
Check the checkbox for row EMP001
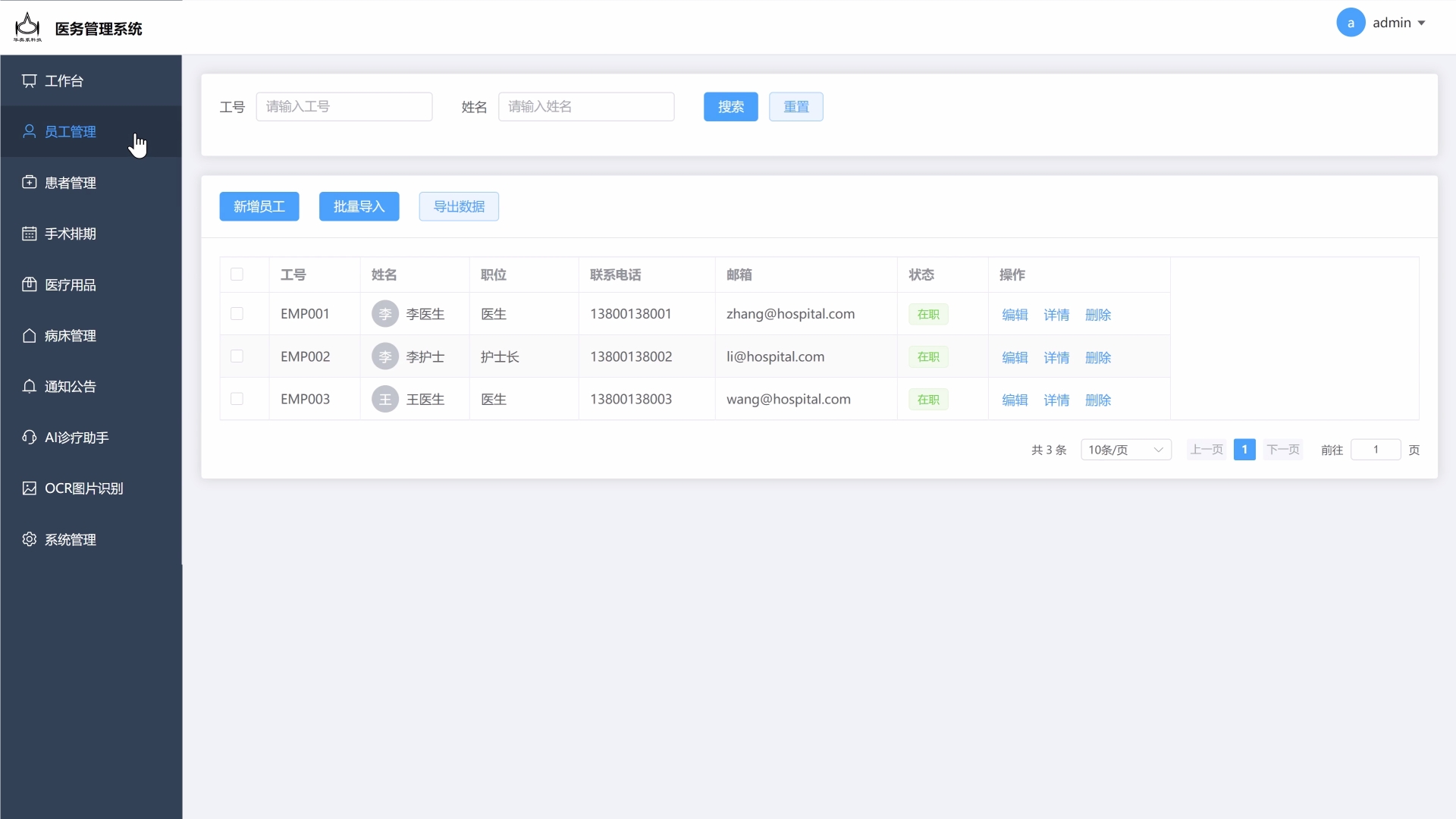coord(237,314)
